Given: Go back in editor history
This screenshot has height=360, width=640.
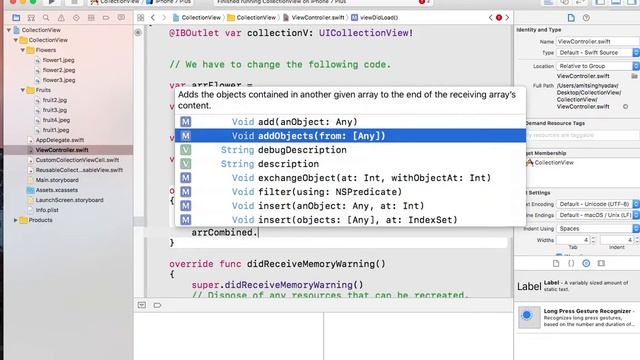Looking at the screenshot, I should (153, 18).
